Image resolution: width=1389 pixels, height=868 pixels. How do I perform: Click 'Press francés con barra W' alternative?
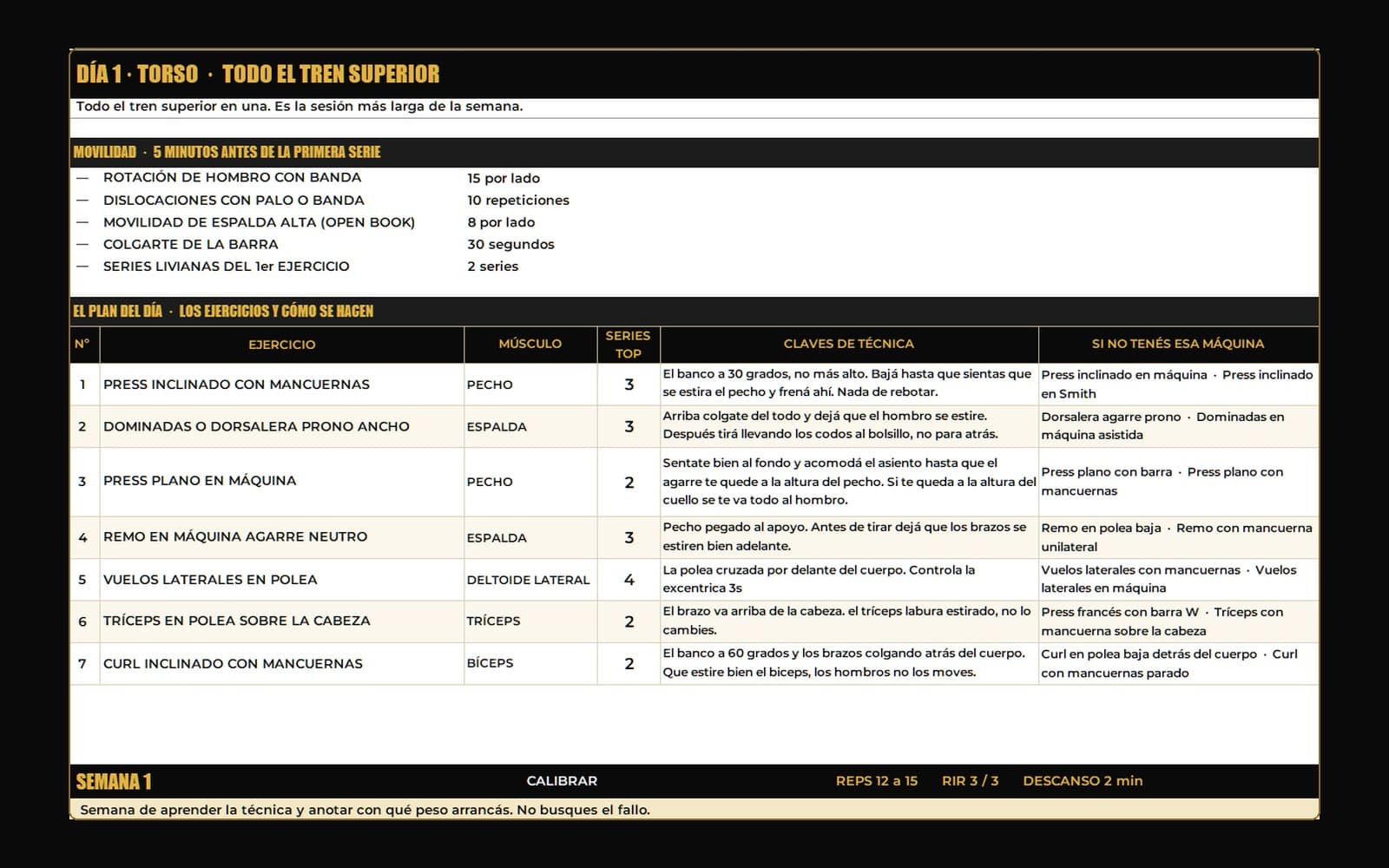coord(1178,621)
